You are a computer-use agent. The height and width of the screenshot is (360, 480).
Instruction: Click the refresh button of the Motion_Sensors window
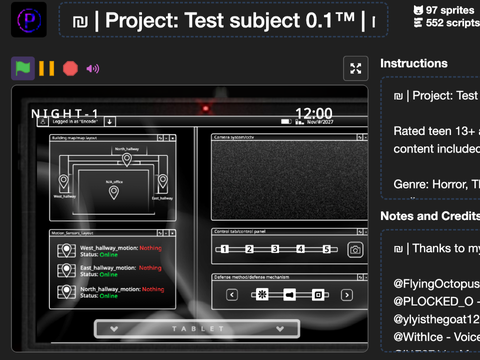tap(160, 233)
